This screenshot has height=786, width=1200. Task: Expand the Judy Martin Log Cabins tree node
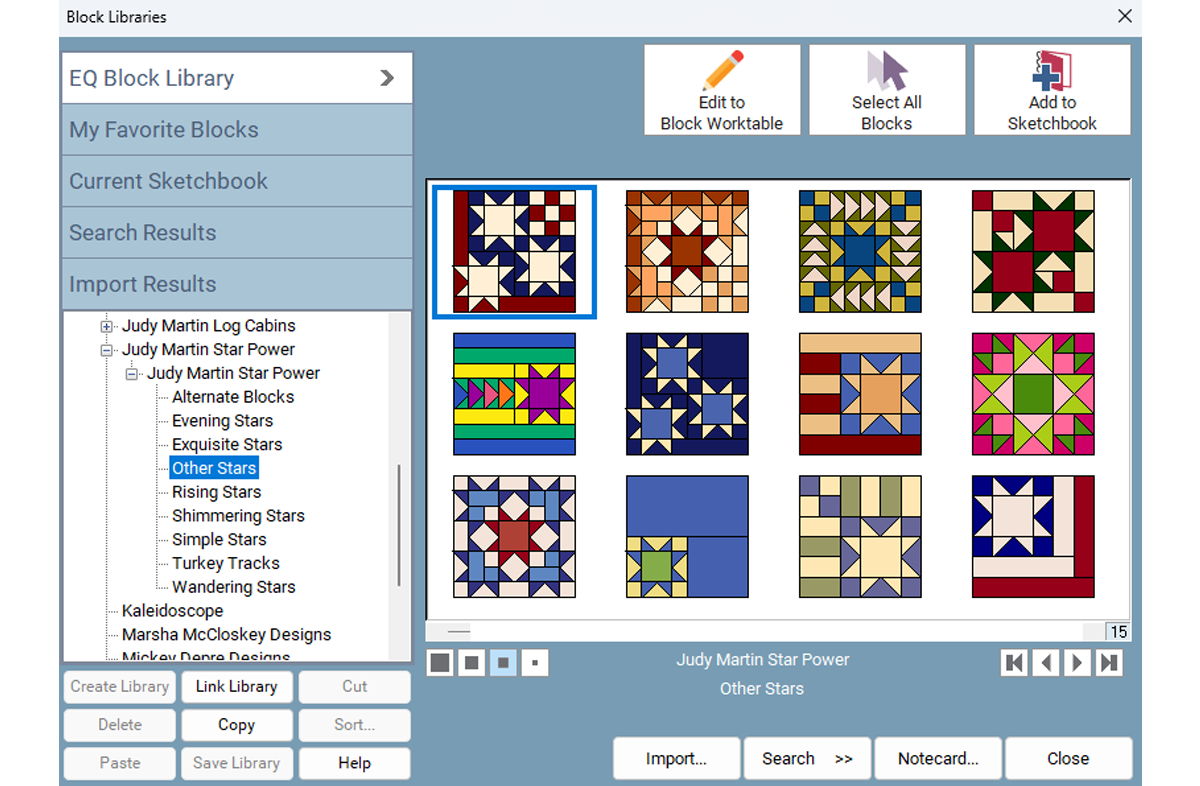click(x=107, y=326)
